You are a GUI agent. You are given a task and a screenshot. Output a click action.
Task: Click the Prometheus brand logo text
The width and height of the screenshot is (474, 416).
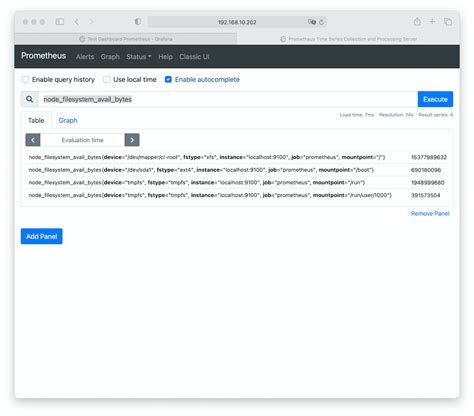click(x=44, y=56)
